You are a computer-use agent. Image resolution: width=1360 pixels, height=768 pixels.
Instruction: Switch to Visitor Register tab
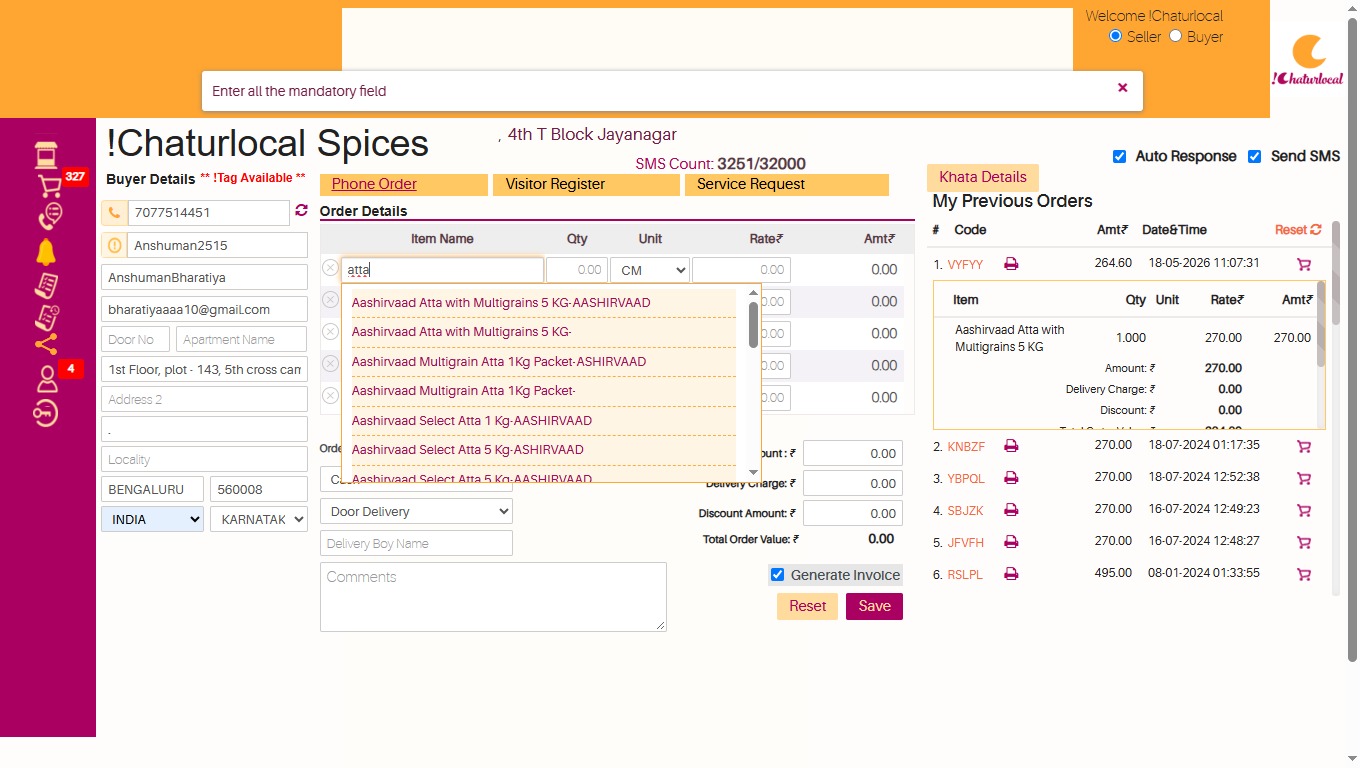coord(586,184)
